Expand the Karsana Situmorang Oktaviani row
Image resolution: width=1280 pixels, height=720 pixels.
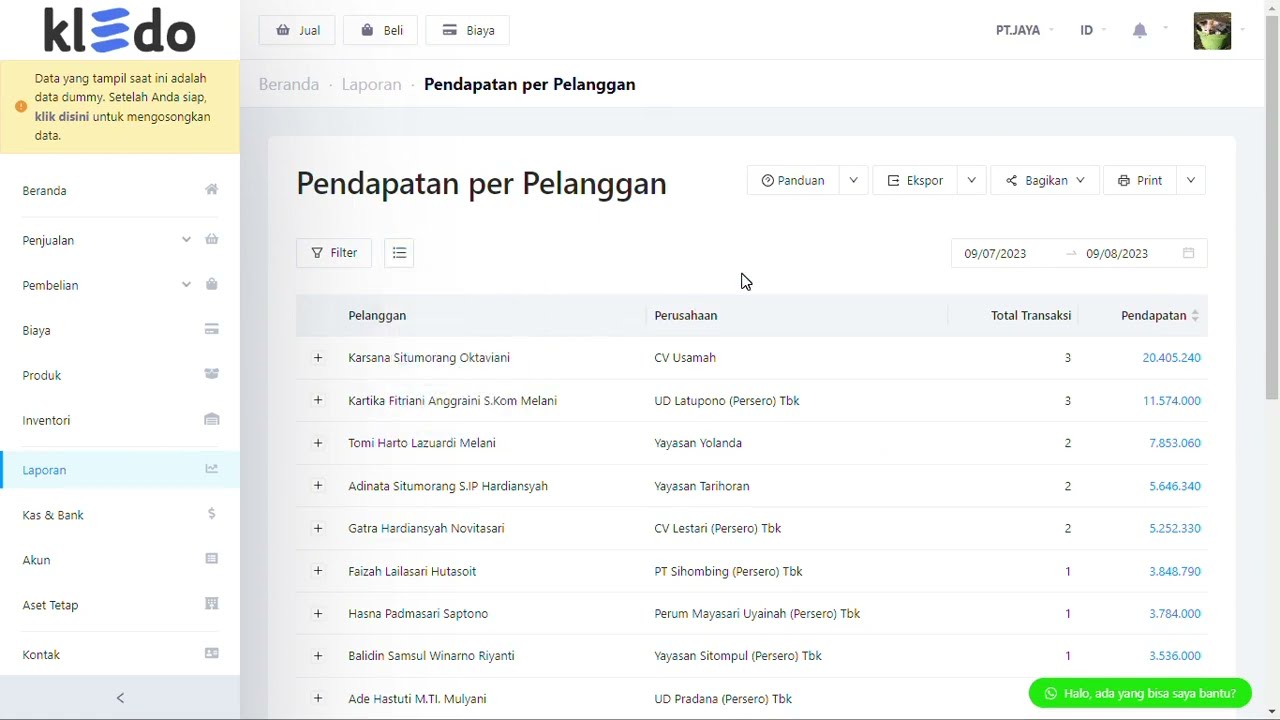[x=318, y=358]
